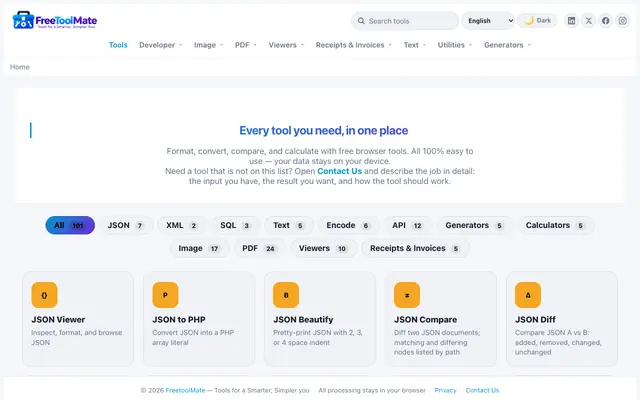Filter tools by JSON
Screen dimensions: 640x400
126,225
